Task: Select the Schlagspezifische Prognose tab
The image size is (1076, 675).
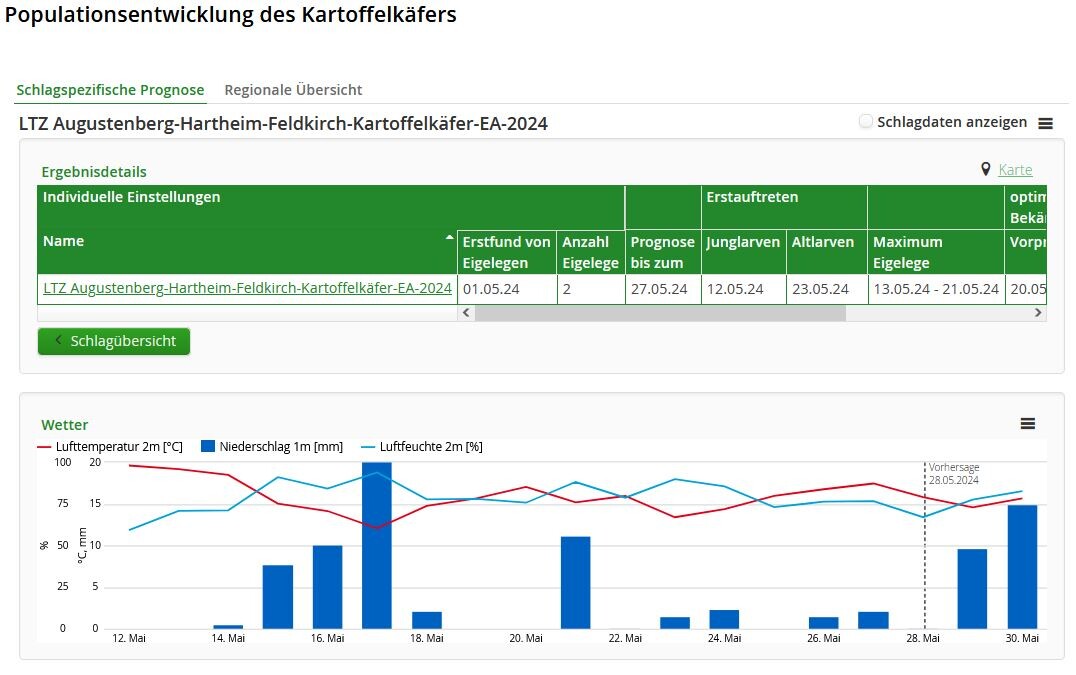Action: [x=110, y=90]
